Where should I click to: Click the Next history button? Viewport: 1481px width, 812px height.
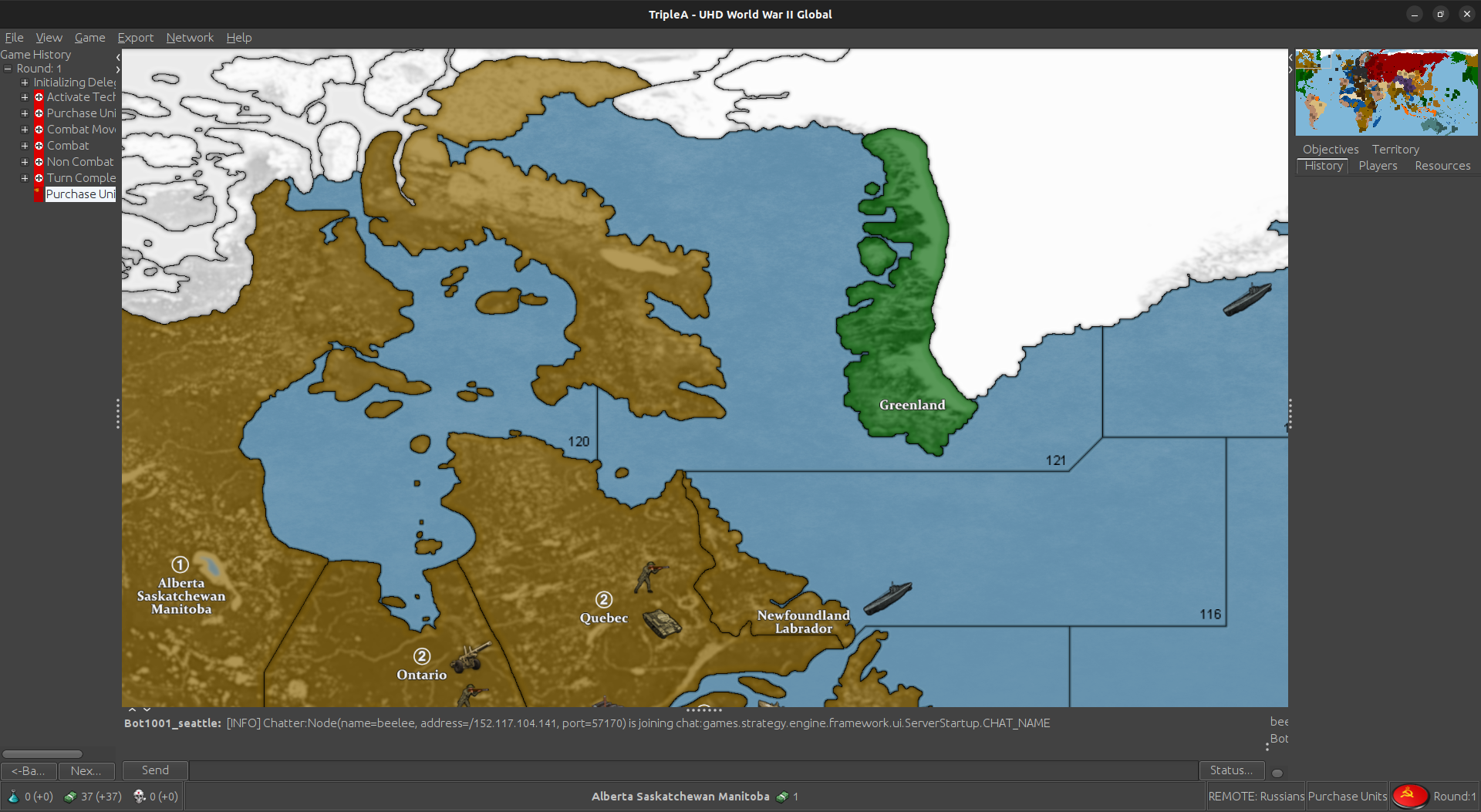pyautogui.click(x=86, y=770)
